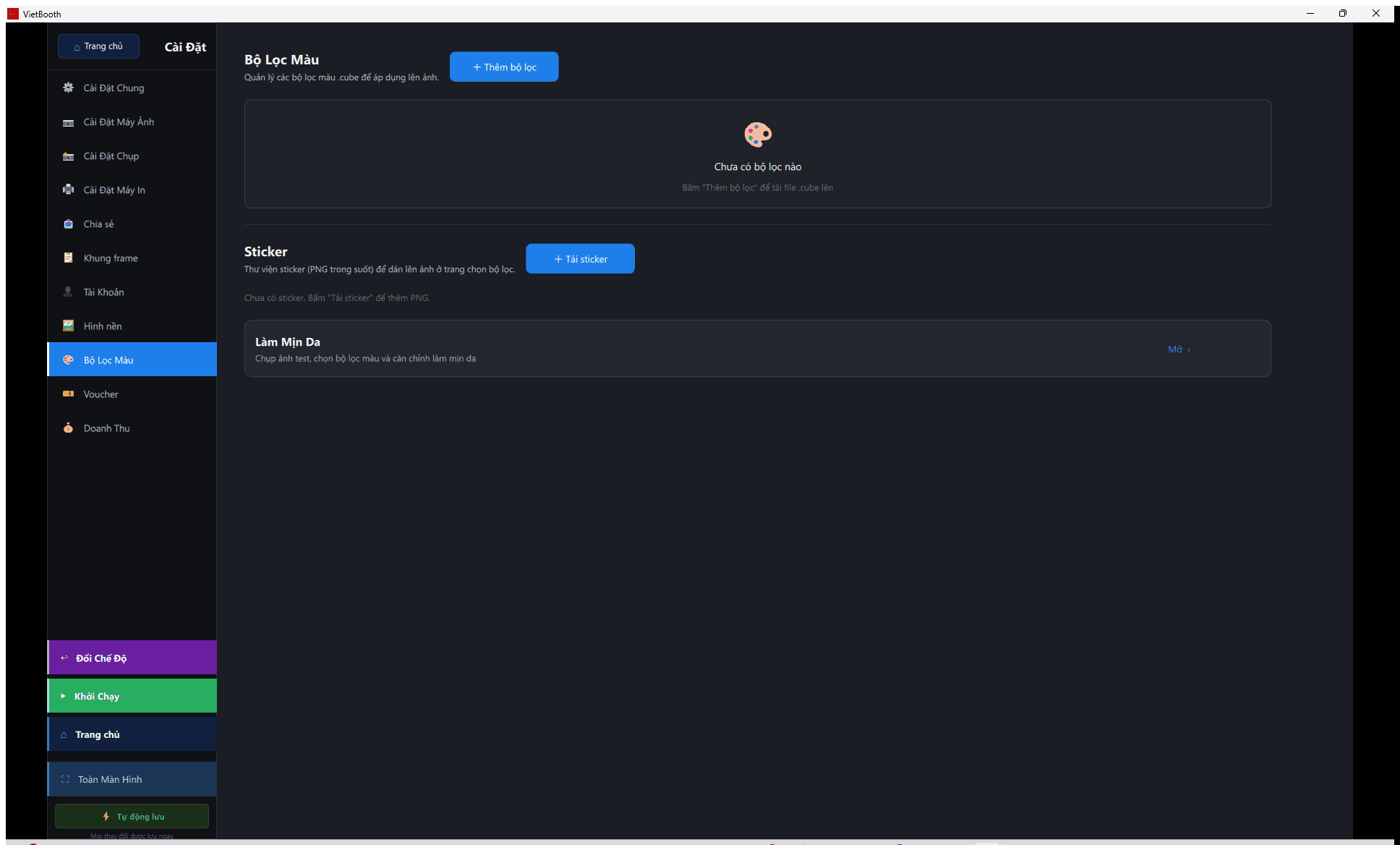Screen dimensions: 1400x845
Task: Click the purple Đổi Chế Độ button
Action: click(132, 658)
